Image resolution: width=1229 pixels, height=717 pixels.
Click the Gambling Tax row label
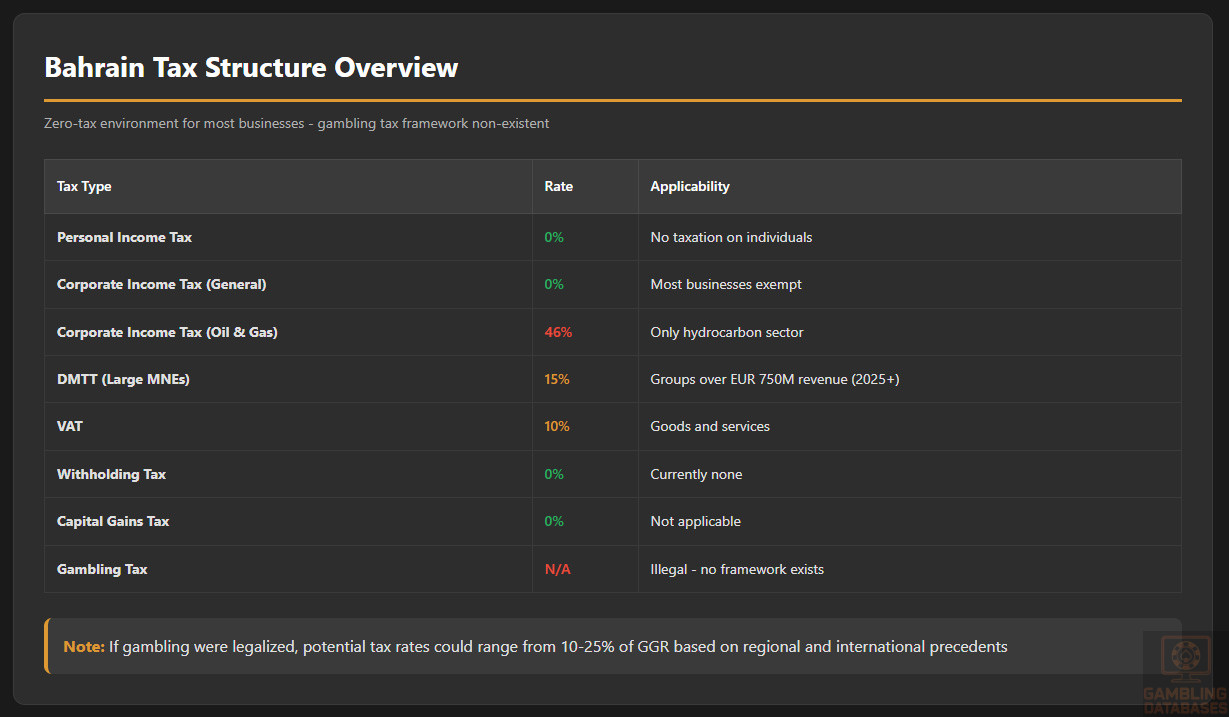tap(102, 570)
